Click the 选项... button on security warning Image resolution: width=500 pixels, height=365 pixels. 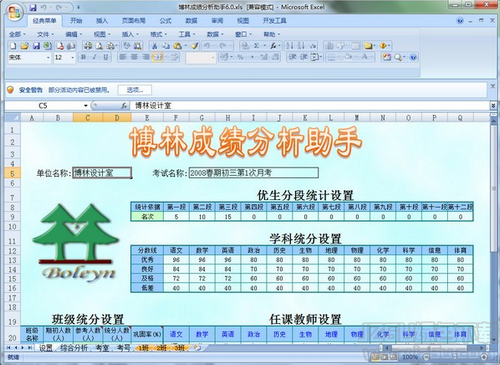point(135,90)
